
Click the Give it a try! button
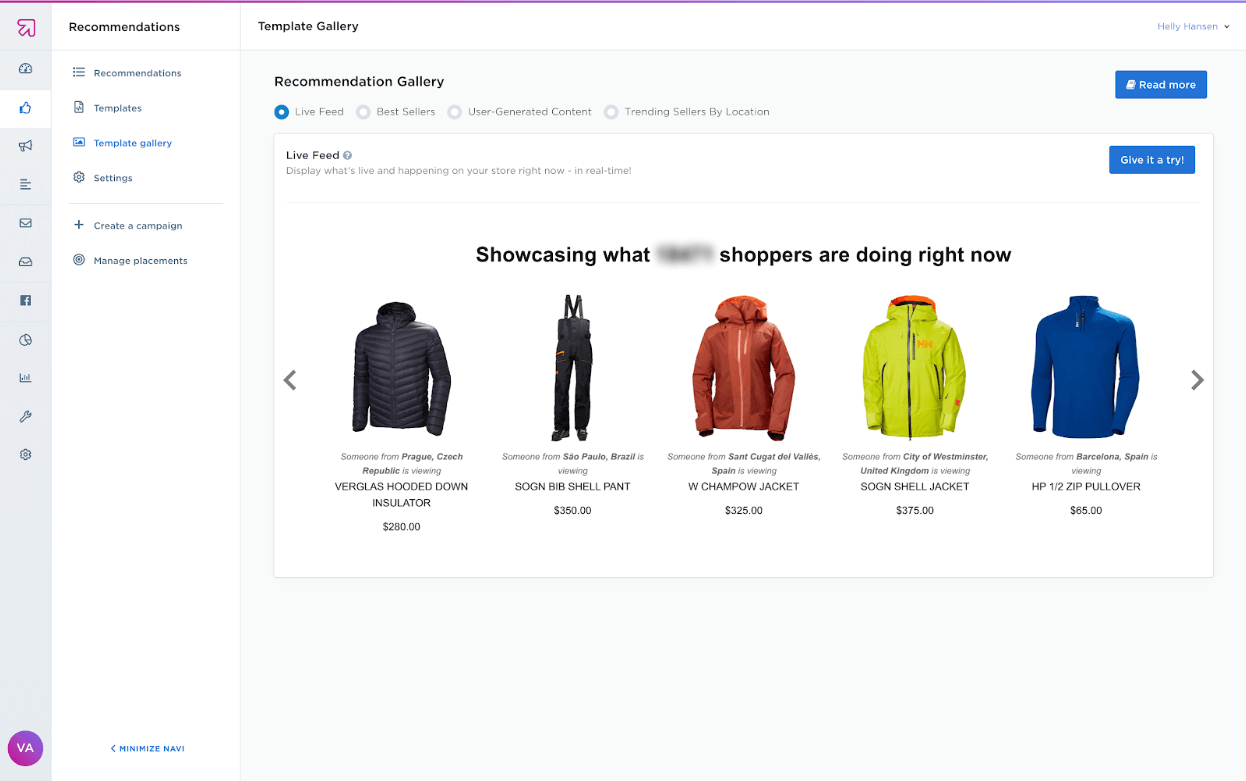(x=1152, y=160)
